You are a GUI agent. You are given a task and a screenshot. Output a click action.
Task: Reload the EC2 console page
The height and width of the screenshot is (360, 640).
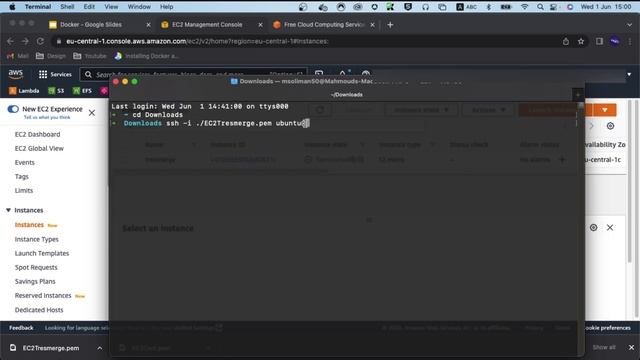click(x=40, y=41)
